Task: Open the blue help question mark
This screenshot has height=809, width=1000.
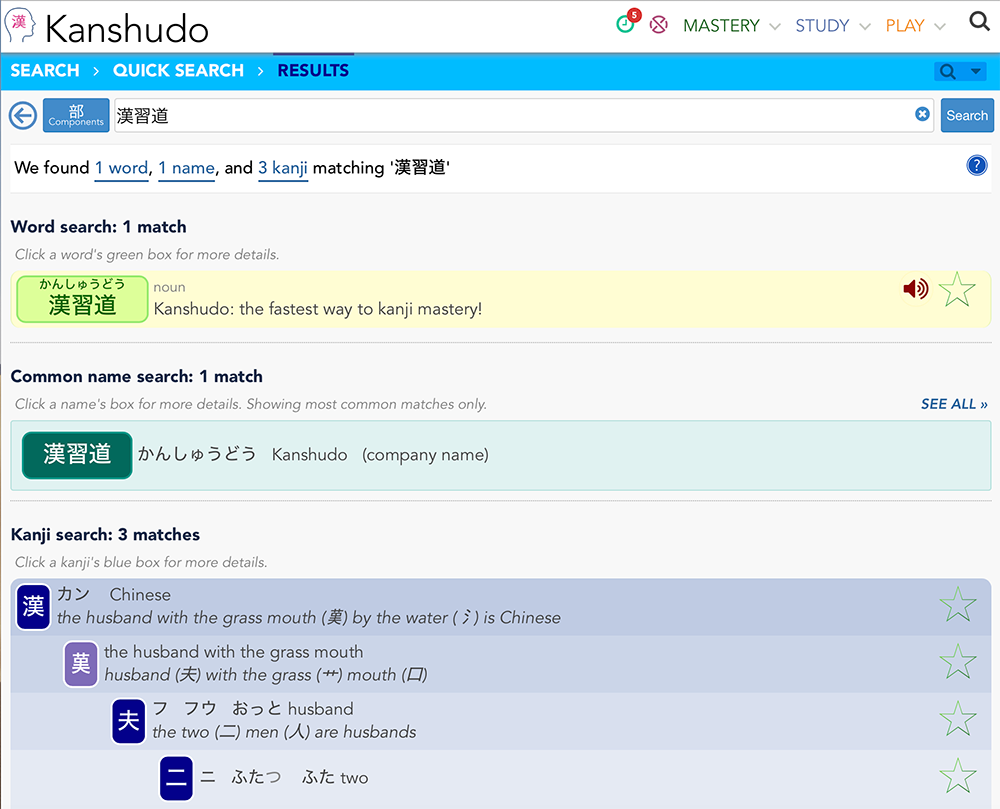Action: click(976, 165)
